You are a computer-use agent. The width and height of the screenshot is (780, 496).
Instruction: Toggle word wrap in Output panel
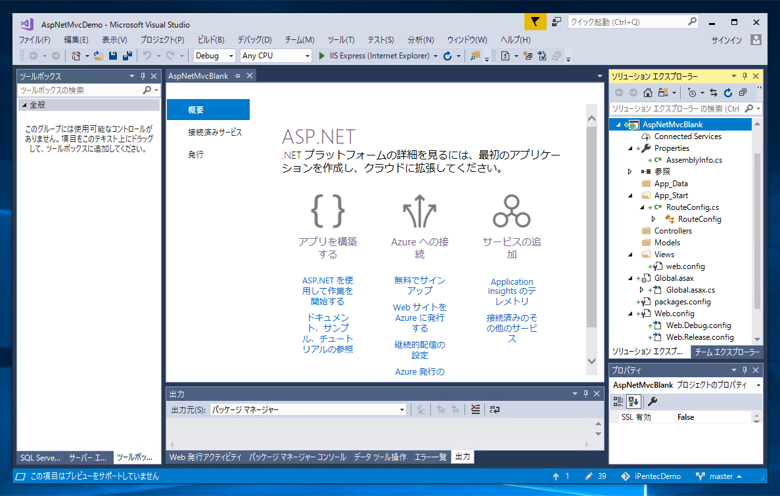(494, 409)
